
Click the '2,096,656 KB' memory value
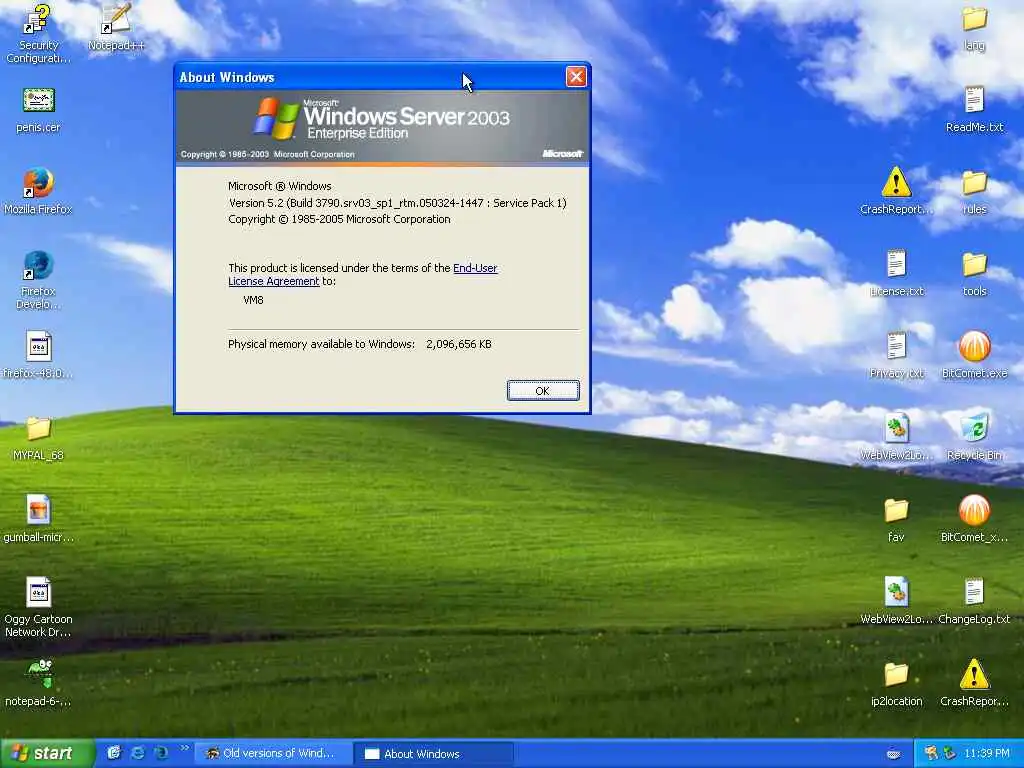[x=458, y=344]
